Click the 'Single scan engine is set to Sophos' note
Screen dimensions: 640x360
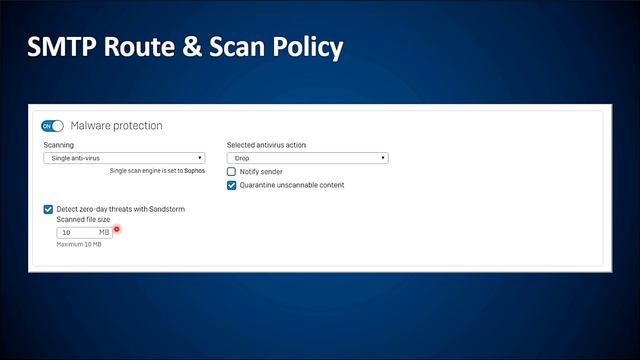157,171
